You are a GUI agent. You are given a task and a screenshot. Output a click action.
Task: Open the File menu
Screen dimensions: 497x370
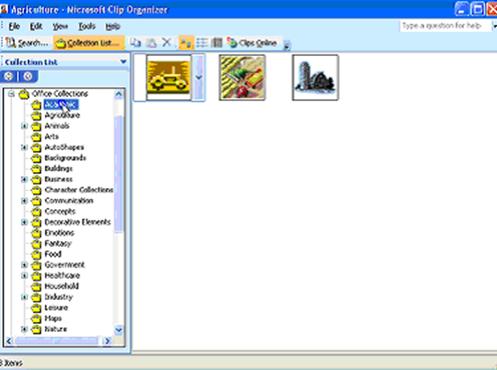point(14,26)
